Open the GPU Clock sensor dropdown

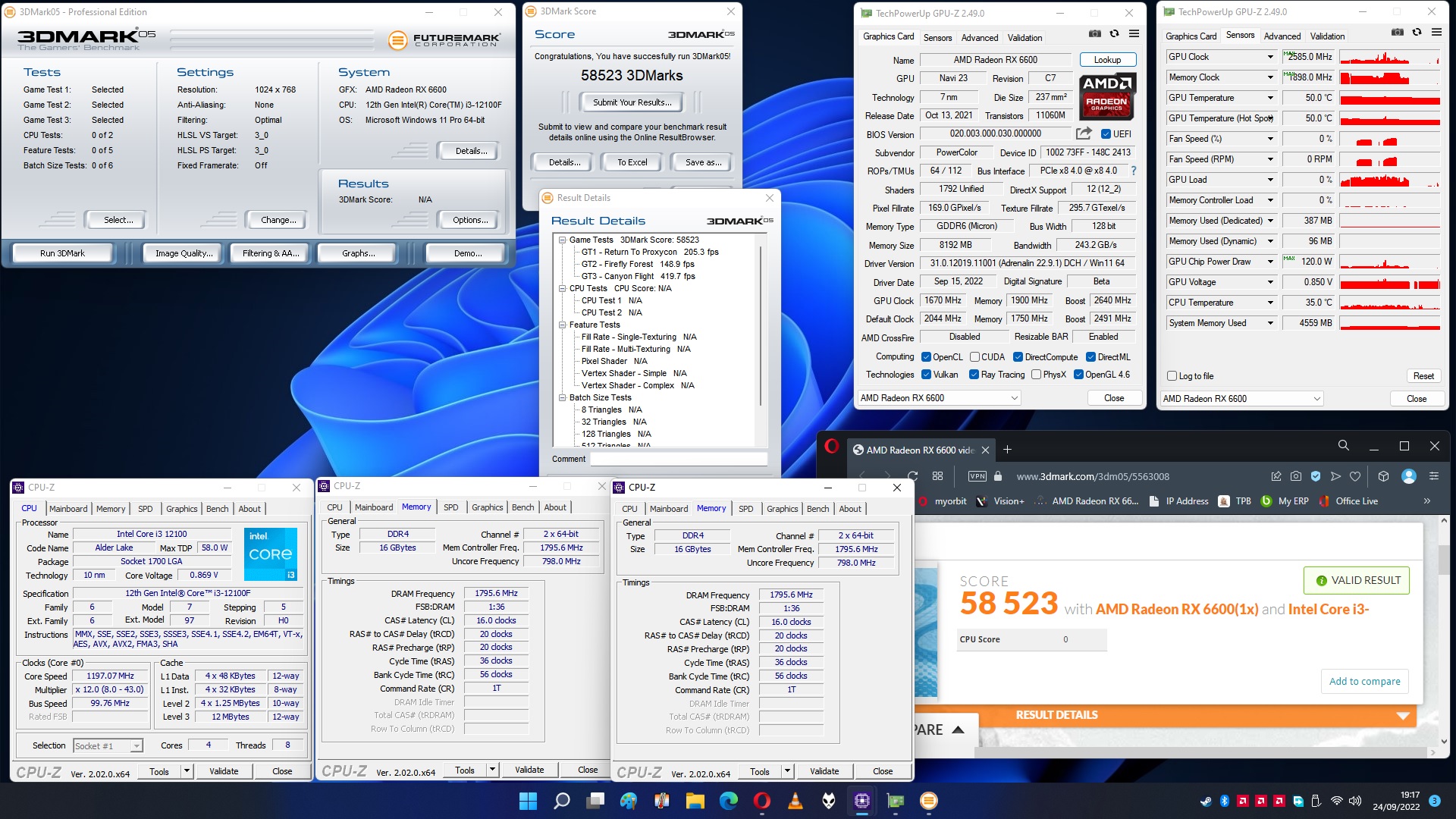click(x=1270, y=57)
